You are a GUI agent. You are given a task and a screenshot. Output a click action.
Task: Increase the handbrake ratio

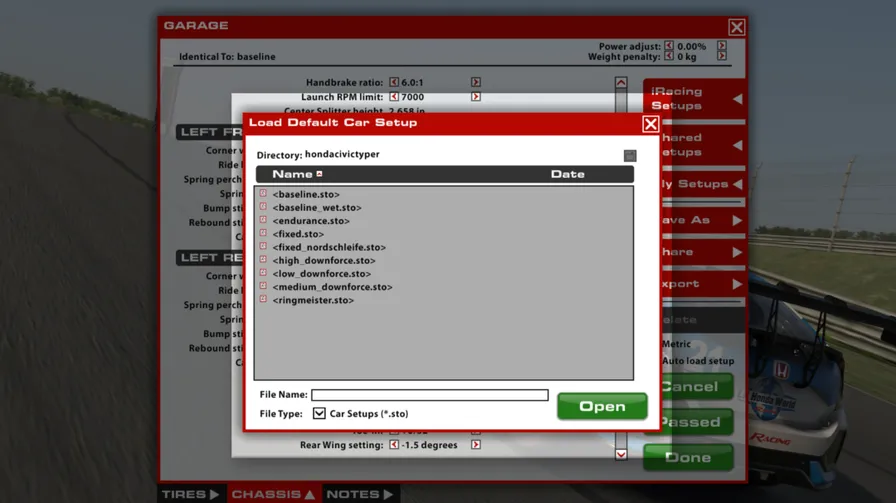[x=475, y=82]
